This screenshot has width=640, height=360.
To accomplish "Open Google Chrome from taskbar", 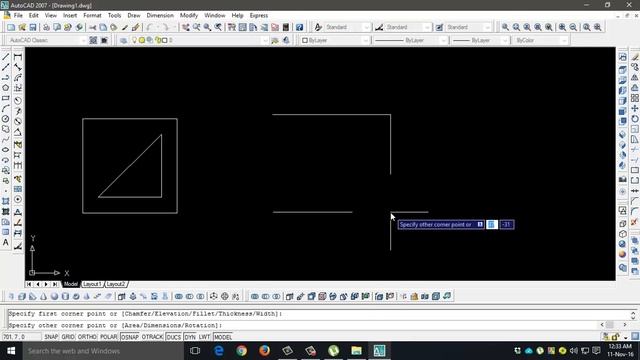I will (242, 351).
